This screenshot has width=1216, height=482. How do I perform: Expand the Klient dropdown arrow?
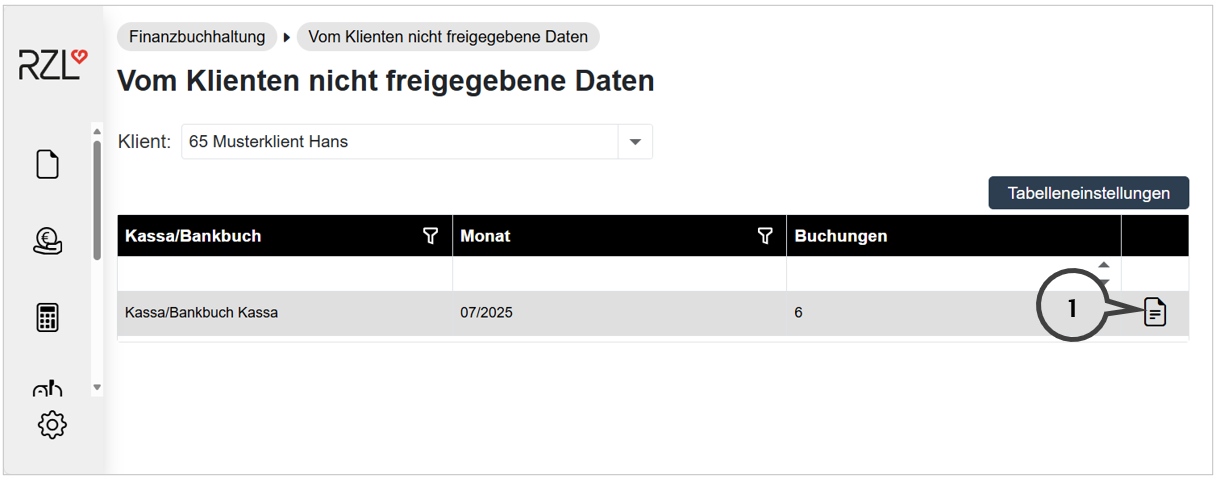pos(635,142)
